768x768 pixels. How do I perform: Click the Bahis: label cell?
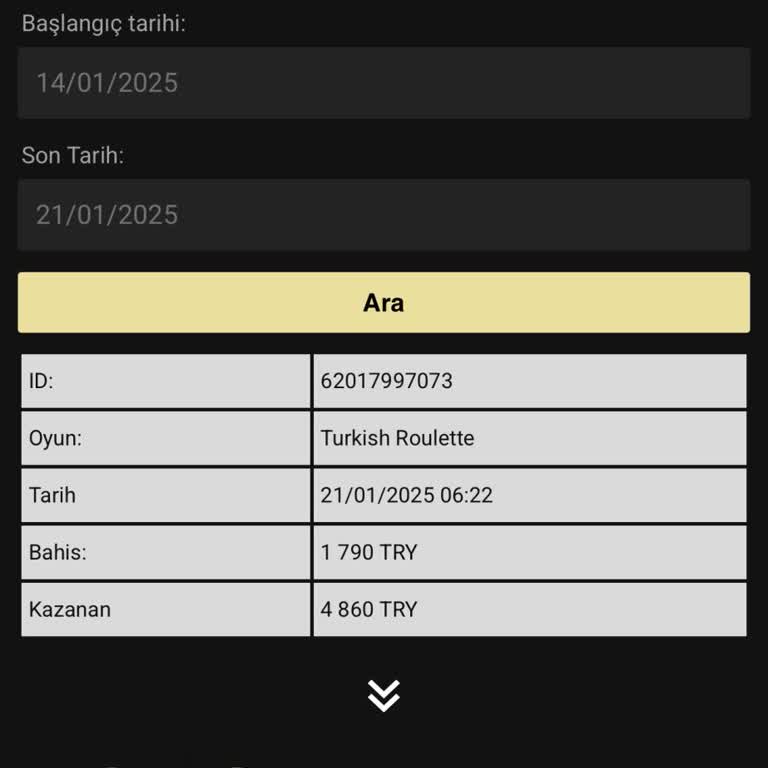click(x=166, y=552)
